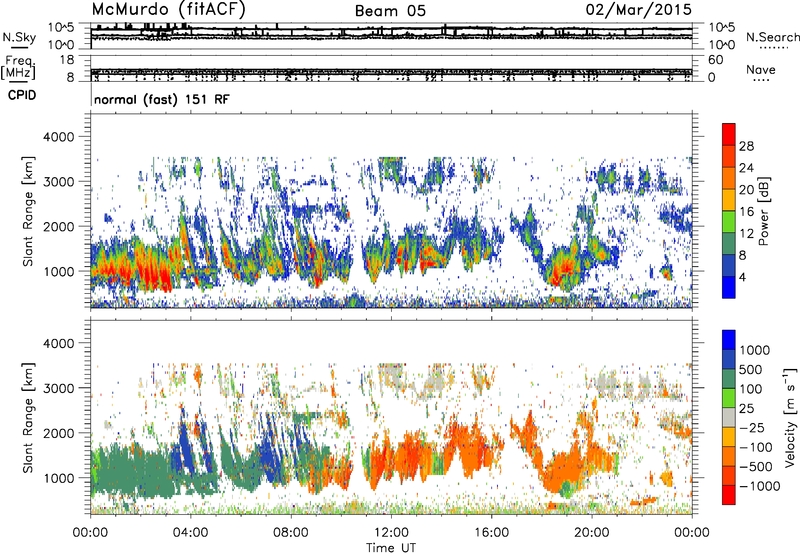Click the '04:00' time tick label
The width and height of the screenshot is (800, 554).
[190, 533]
